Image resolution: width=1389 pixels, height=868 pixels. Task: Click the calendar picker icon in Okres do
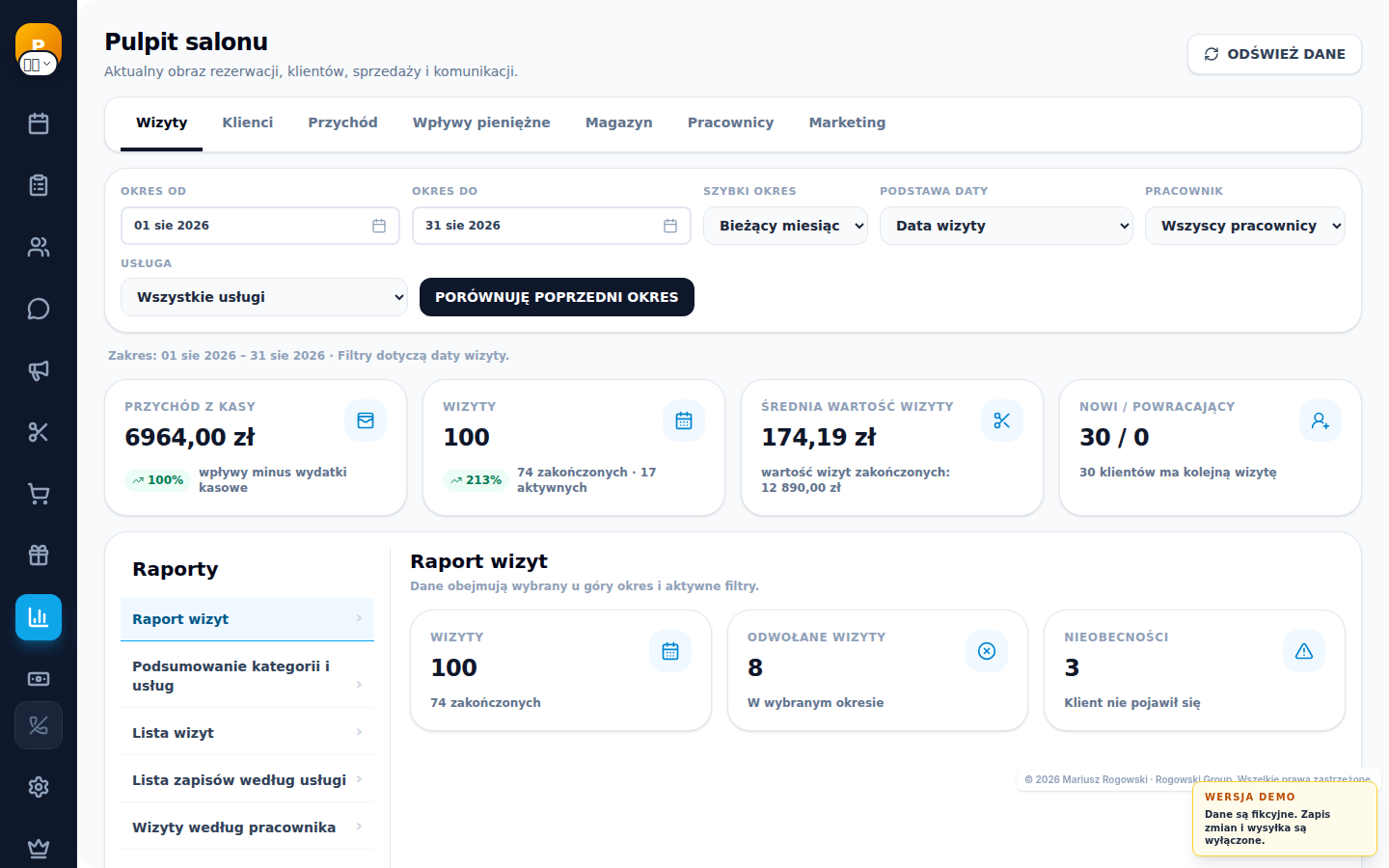coord(670,226)
